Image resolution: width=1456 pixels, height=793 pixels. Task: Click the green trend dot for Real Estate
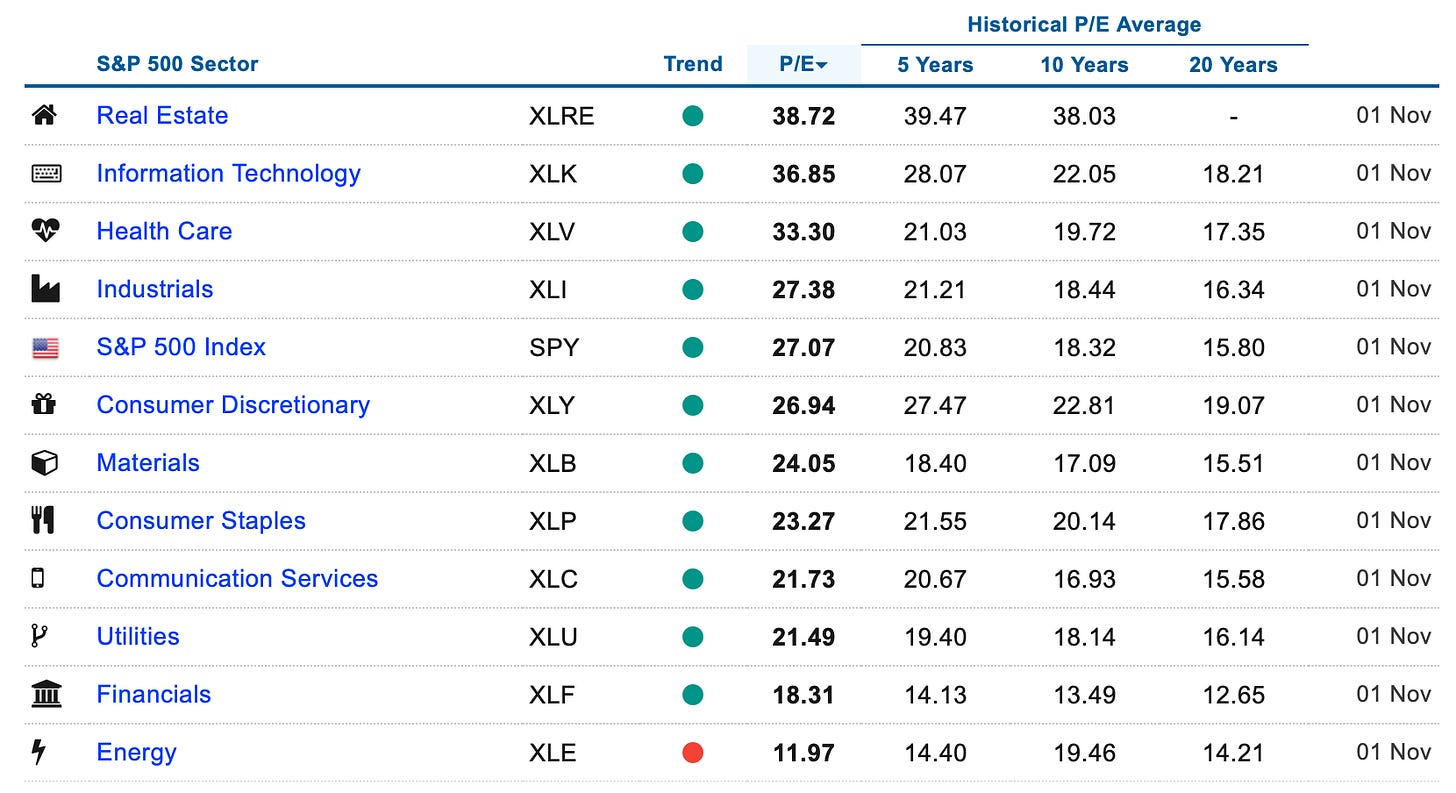693,116
